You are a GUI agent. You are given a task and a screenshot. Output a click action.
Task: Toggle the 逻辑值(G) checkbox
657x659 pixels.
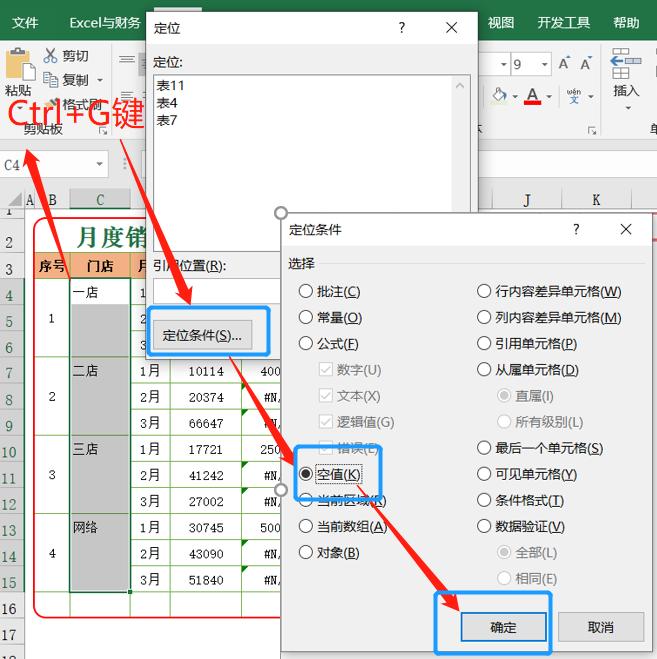click(x=326, y=422)
